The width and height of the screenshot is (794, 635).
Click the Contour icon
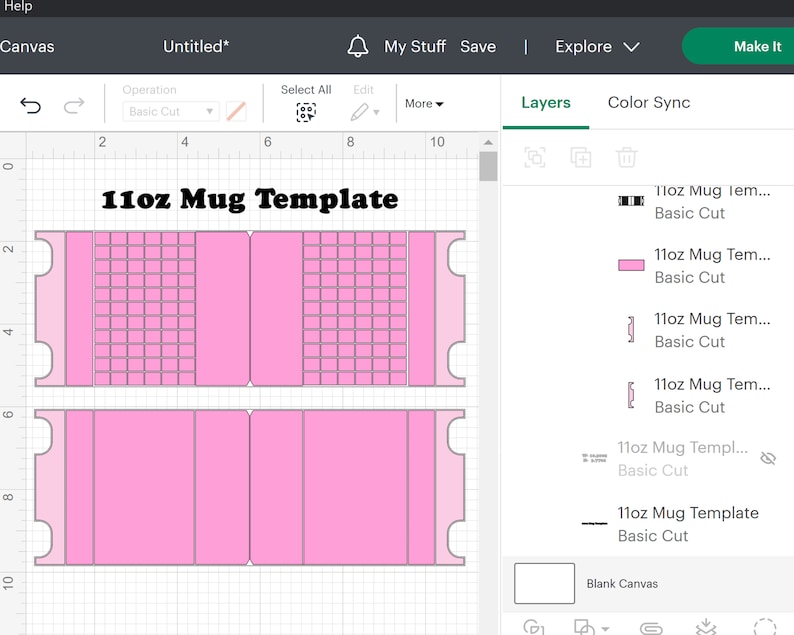pos(765,627)
